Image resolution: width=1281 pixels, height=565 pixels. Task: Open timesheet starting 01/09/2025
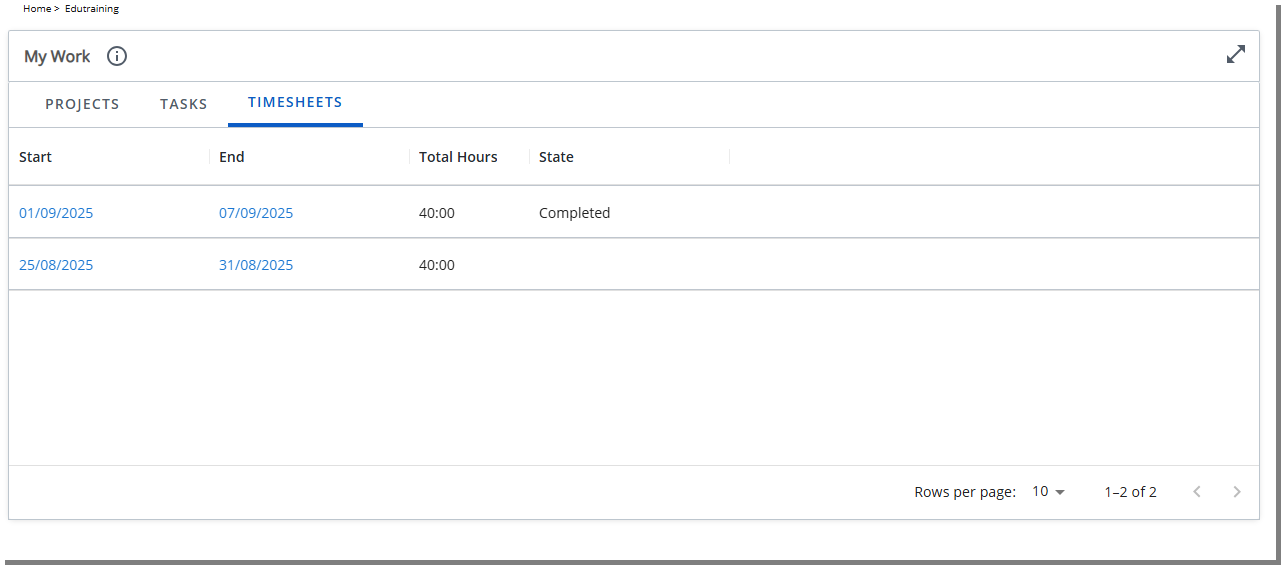pyautogui.click(x=56, y=213)
